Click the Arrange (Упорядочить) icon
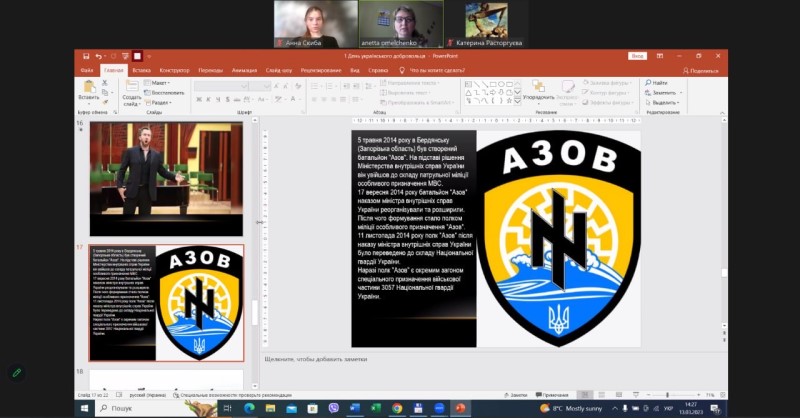This screenshot has width=800, height=418. (x=538, y=86)
